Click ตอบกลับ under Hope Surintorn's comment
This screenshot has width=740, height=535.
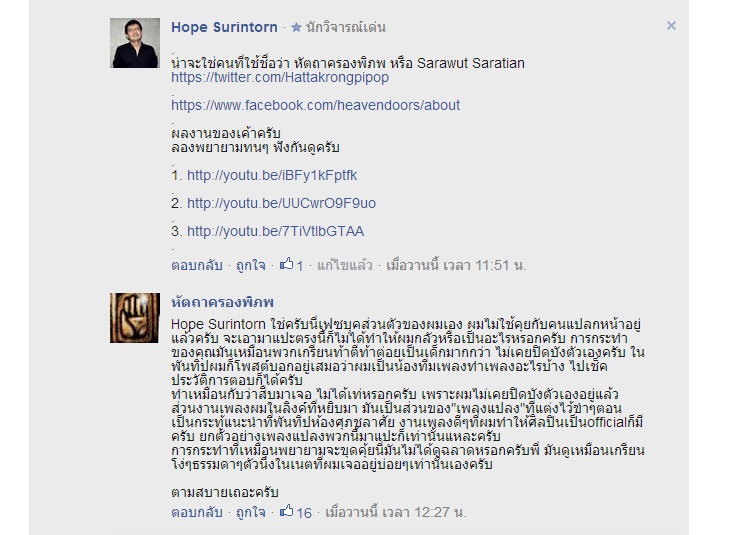click(x=197, y=266)
